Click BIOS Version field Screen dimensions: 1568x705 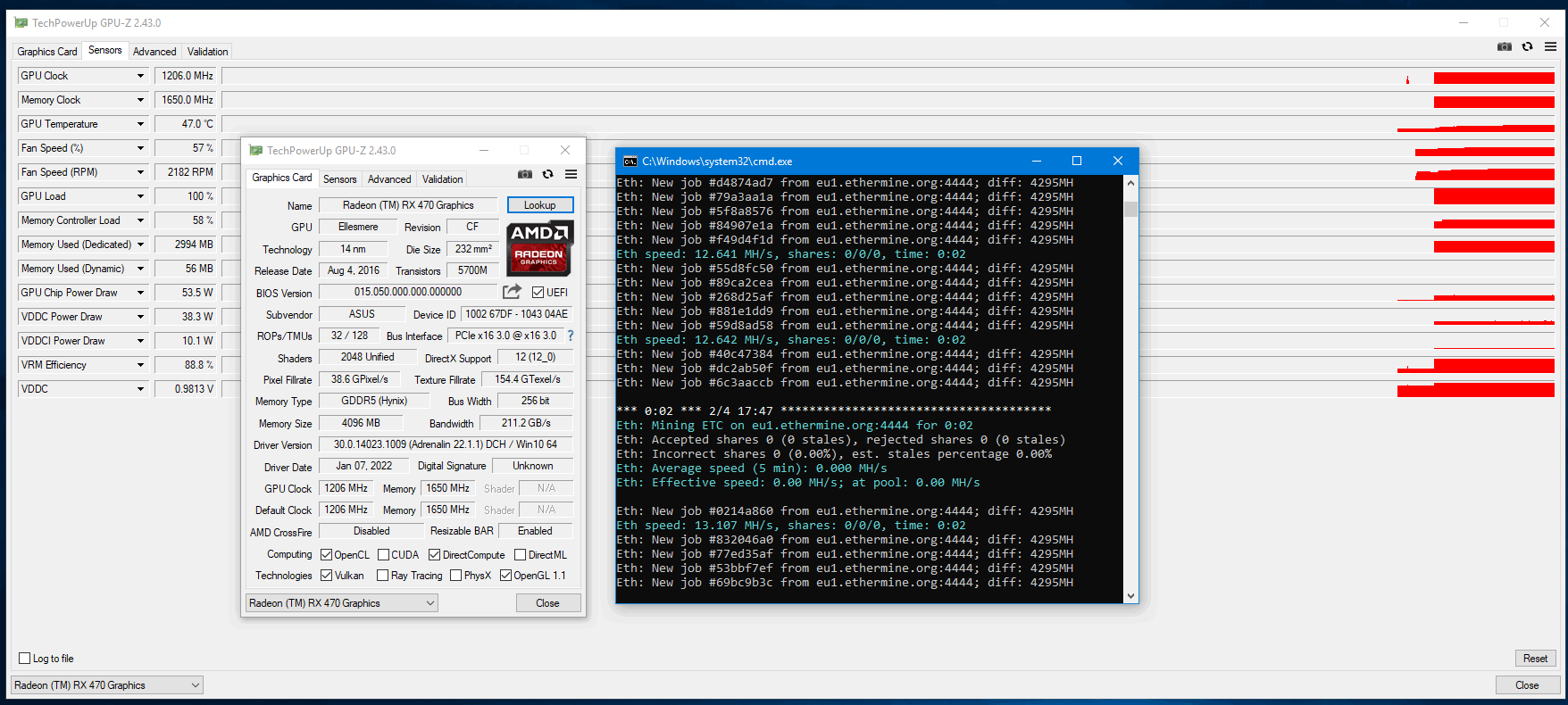pos(408,292)
